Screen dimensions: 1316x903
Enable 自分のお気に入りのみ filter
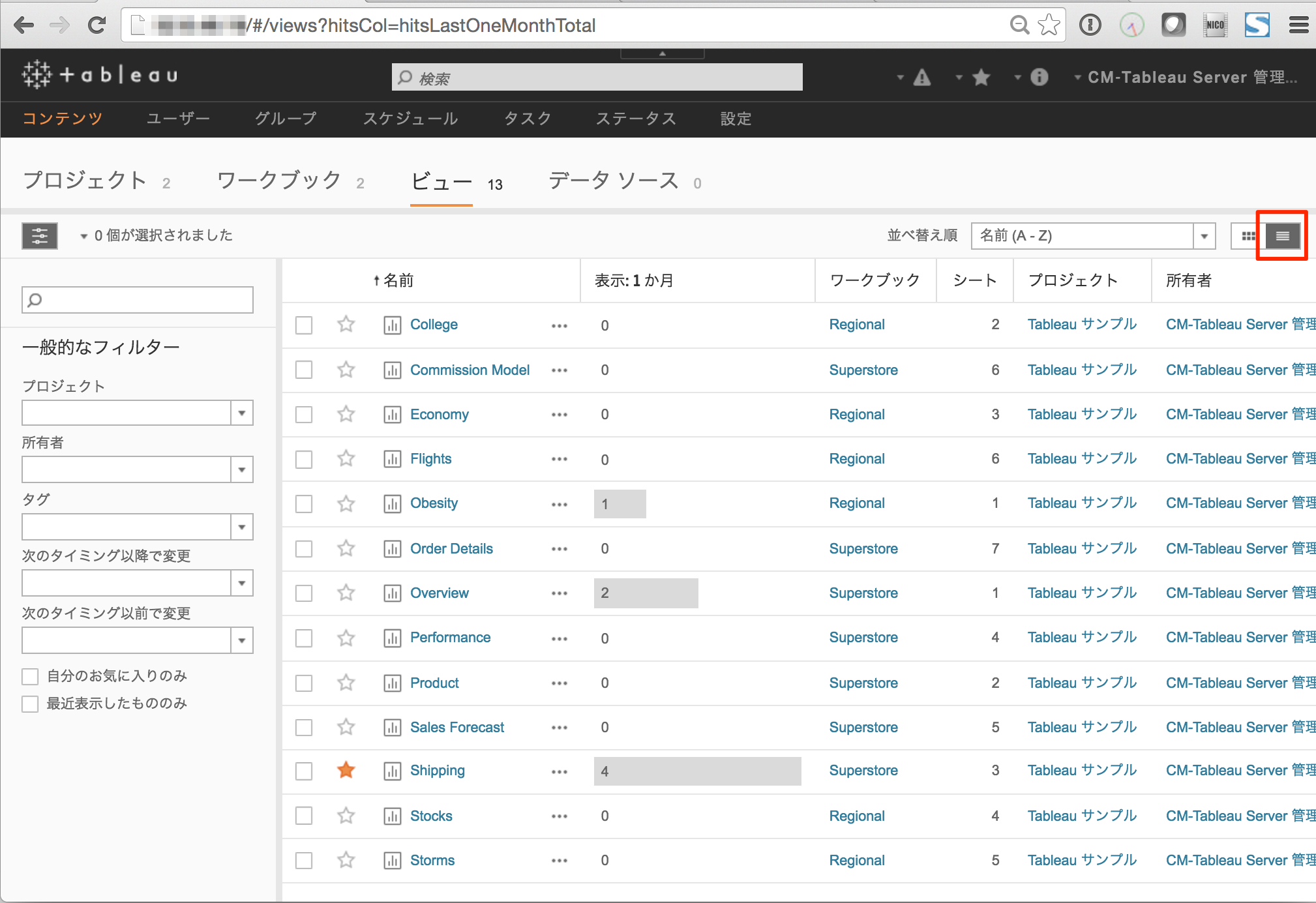(x=30, y=676)
